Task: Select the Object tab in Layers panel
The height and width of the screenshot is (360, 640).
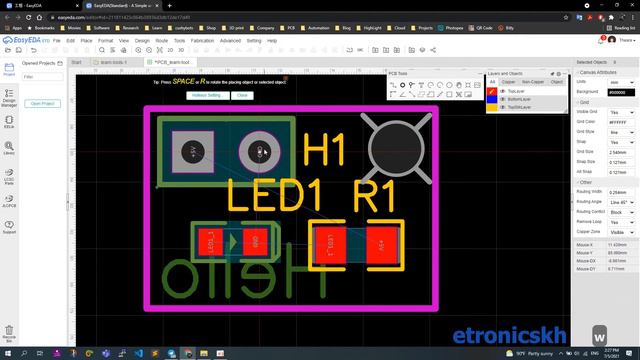Action: point(556,82)
